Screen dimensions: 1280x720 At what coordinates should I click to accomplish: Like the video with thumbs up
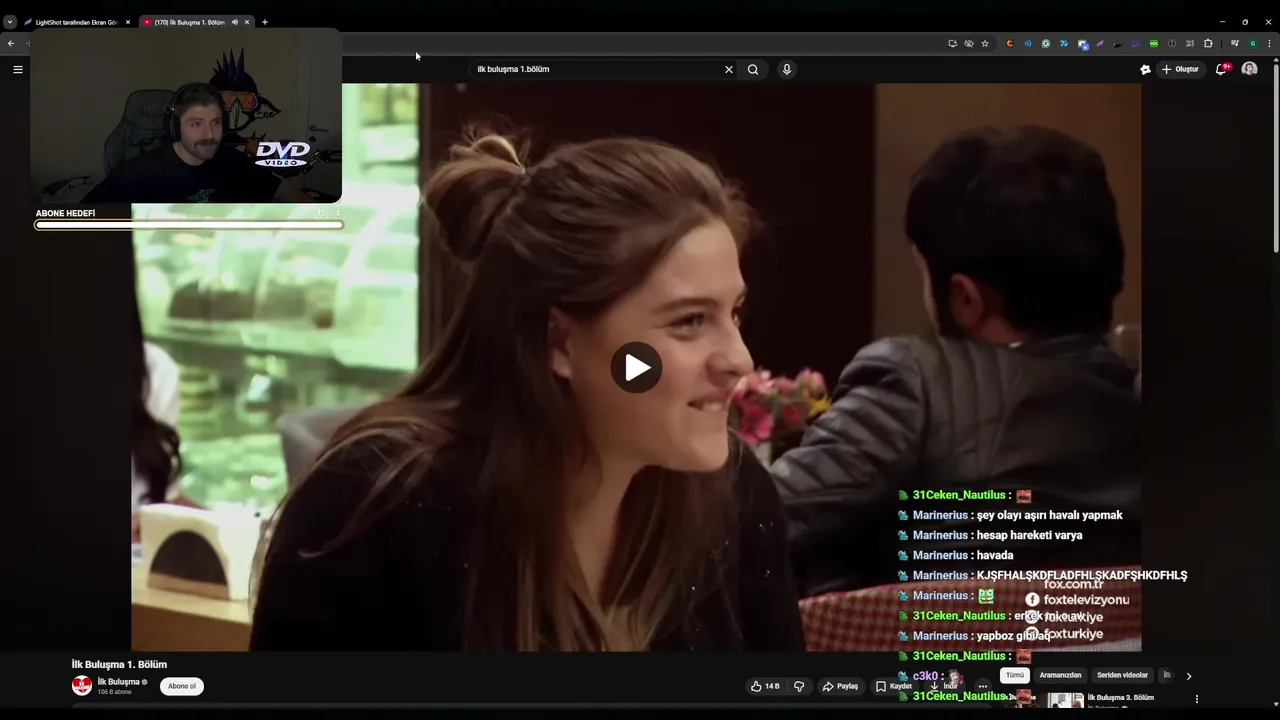(765, 686)
